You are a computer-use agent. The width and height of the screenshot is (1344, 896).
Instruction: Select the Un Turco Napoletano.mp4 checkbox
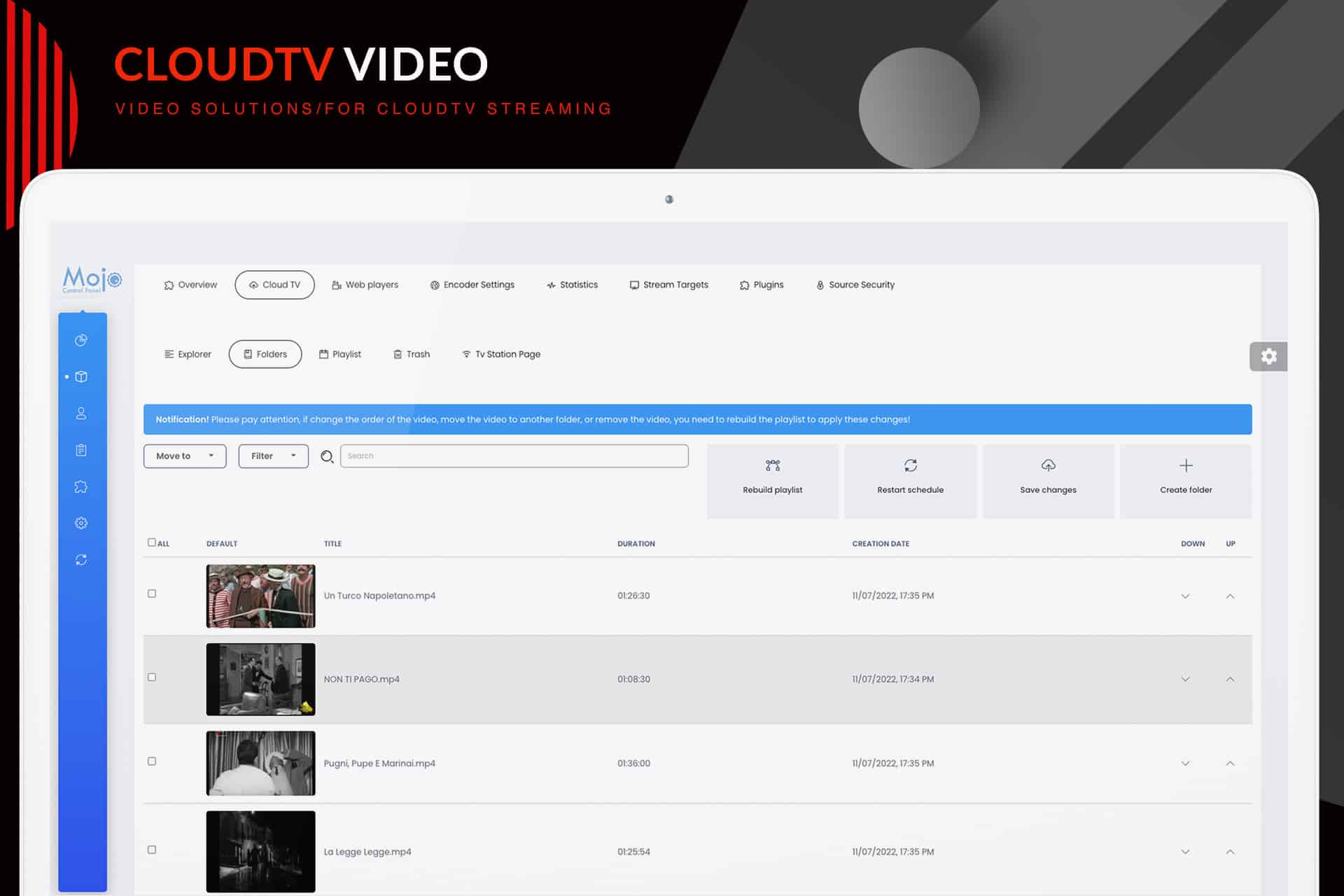pos(152,594)
